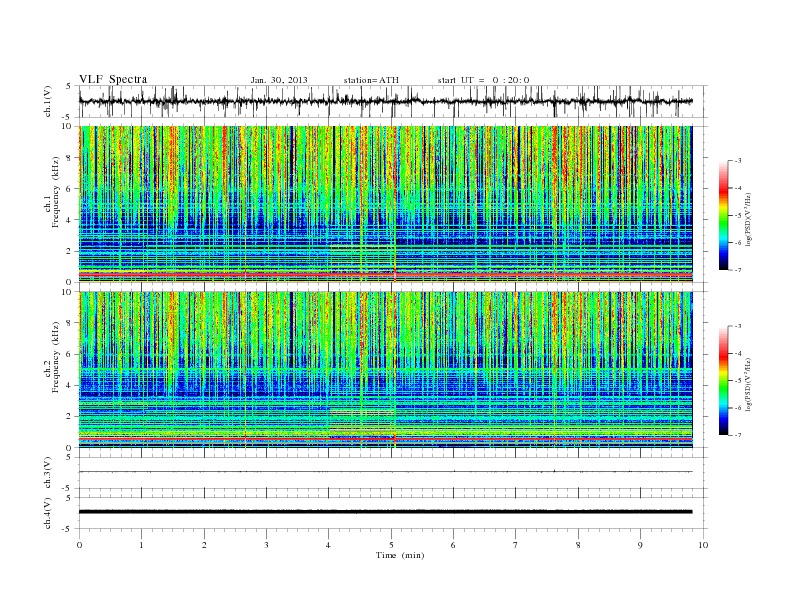Click tick label '9' on Time (min) axis
The height and width of the screenshot is (612, 792).
tap(640, 545)
